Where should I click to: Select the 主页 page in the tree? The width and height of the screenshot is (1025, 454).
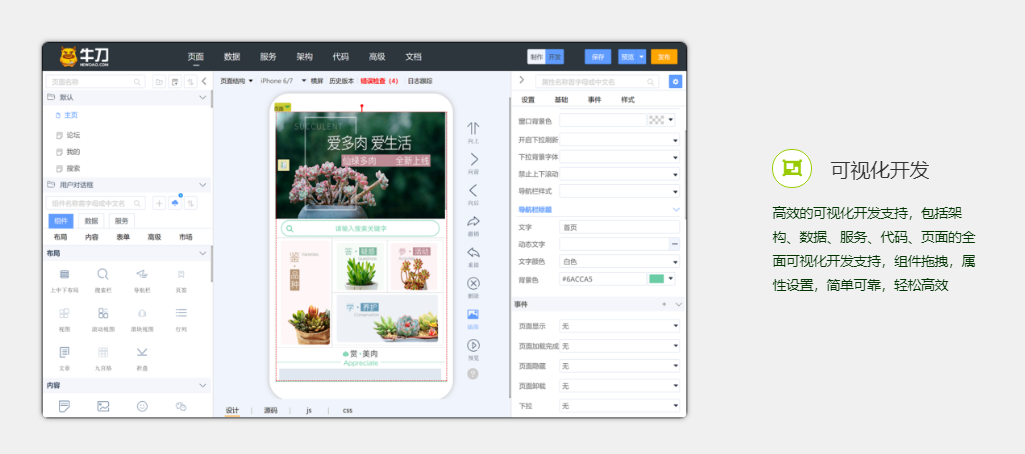[71, 115]
